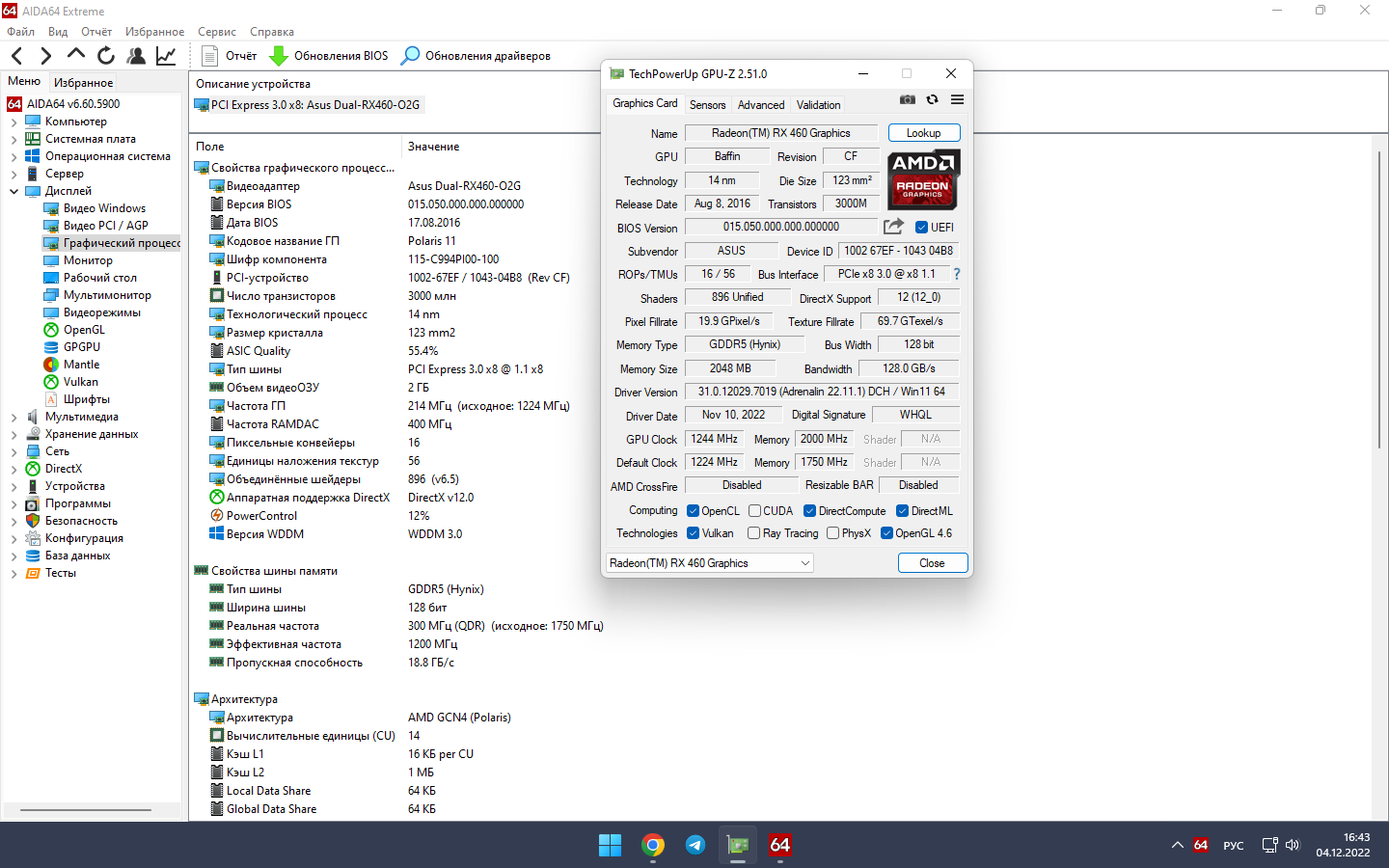Click Обновления драйверов toolbar button

click(x=476, y=56)
